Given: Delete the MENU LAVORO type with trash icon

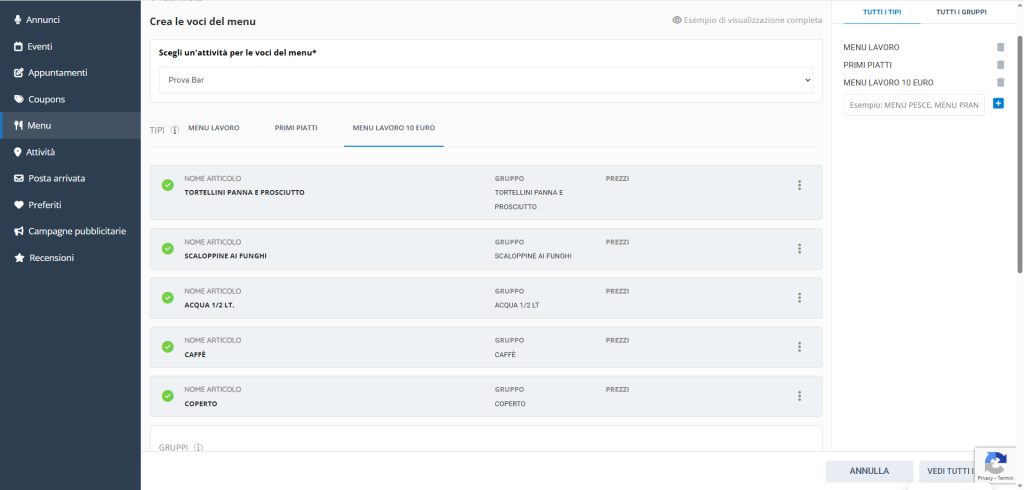Looking at the screenshot, I should [x=1000, y=47].
